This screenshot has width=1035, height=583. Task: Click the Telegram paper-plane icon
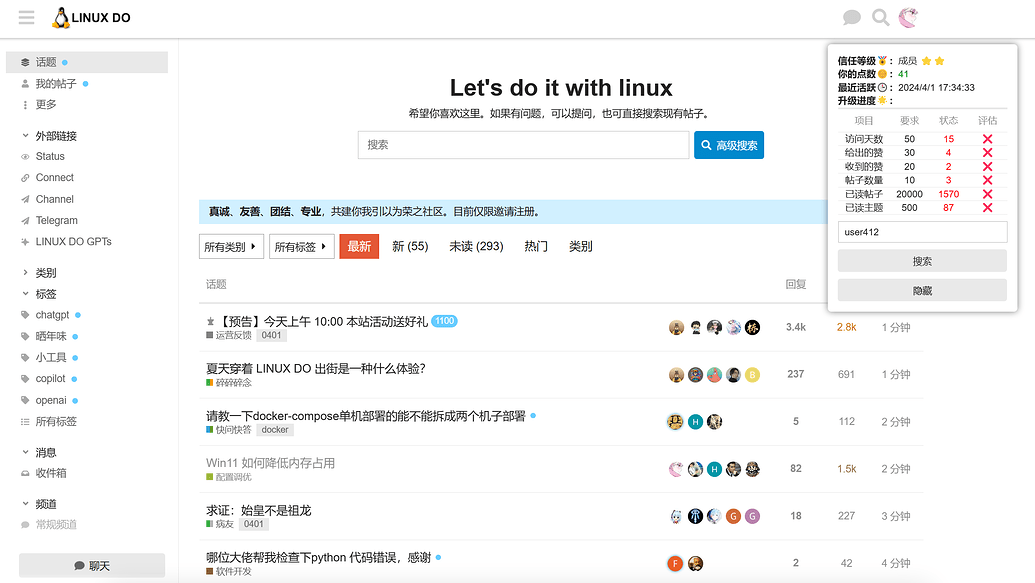coord(25,221)
